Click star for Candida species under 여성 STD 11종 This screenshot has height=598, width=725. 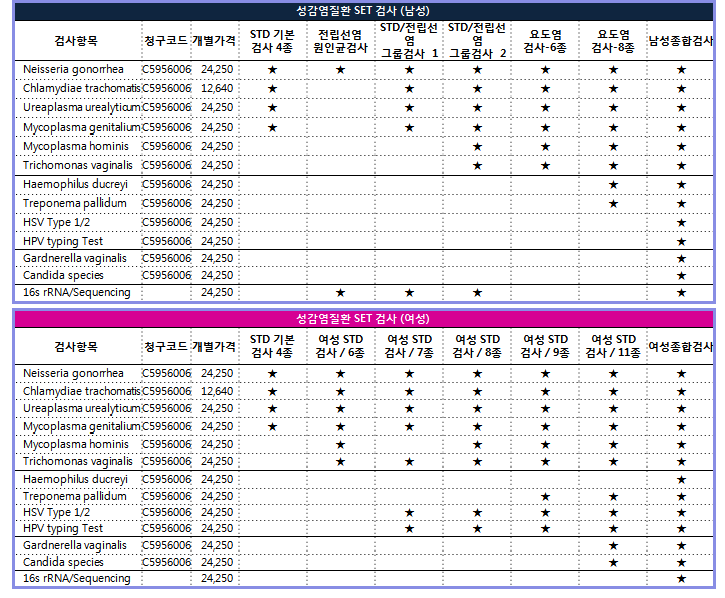613,563
